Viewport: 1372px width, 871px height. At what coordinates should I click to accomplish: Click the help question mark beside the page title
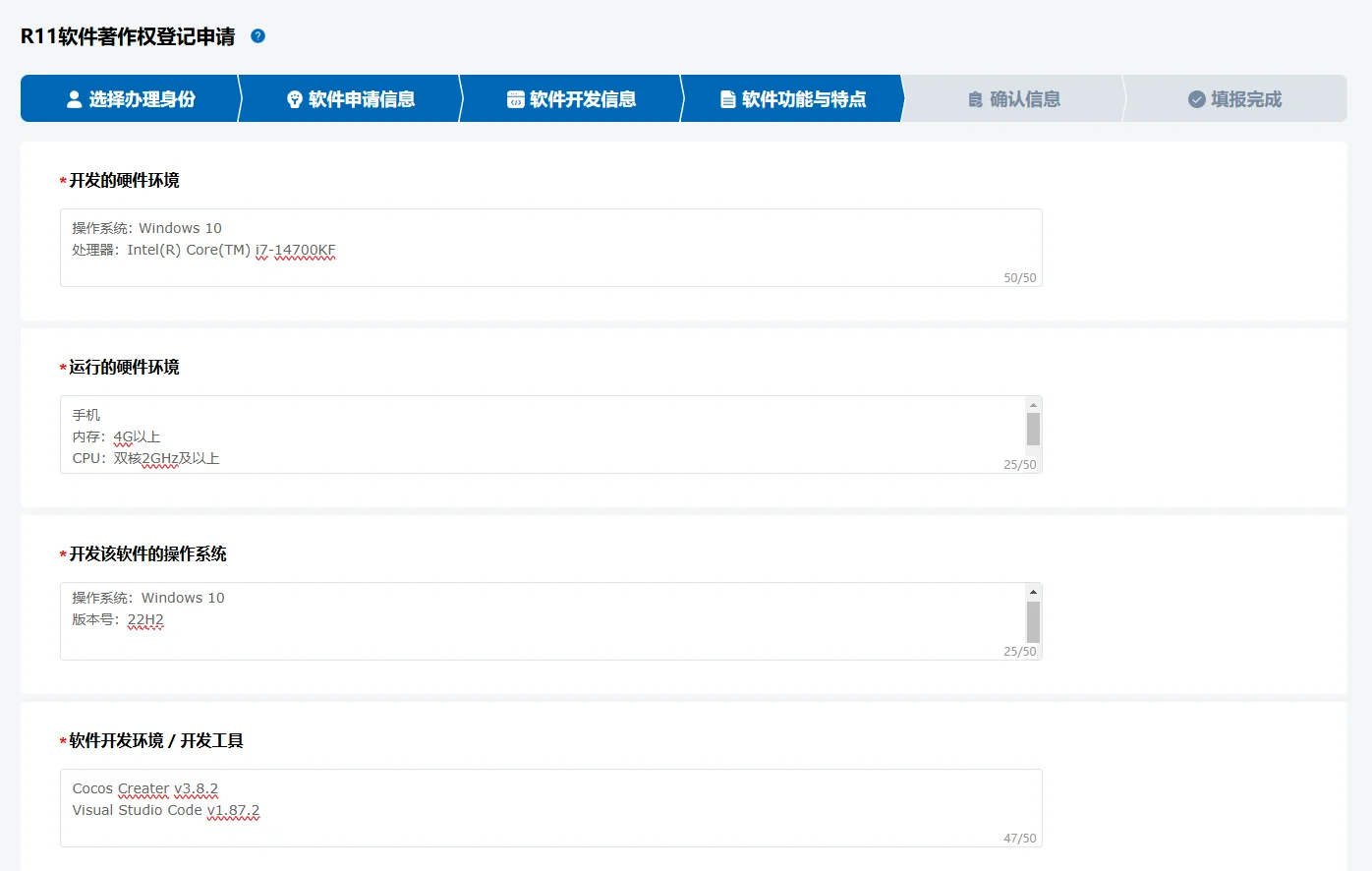(257, 34)
